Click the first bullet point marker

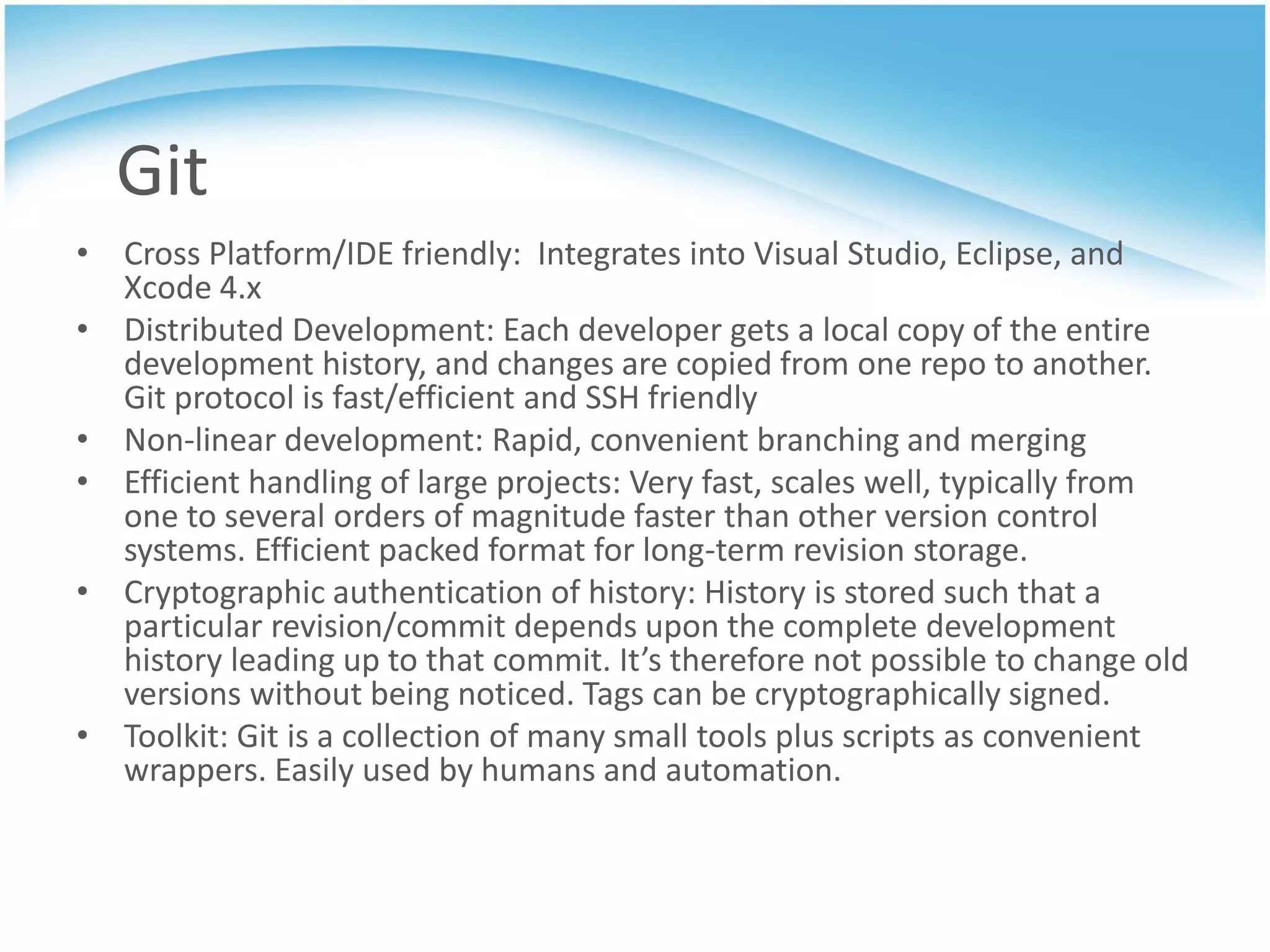pos(82,253)
